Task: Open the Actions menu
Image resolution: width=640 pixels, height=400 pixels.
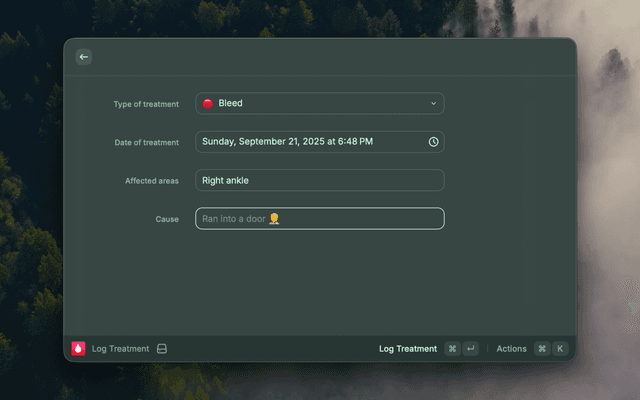Action: [x=511, y=349]
